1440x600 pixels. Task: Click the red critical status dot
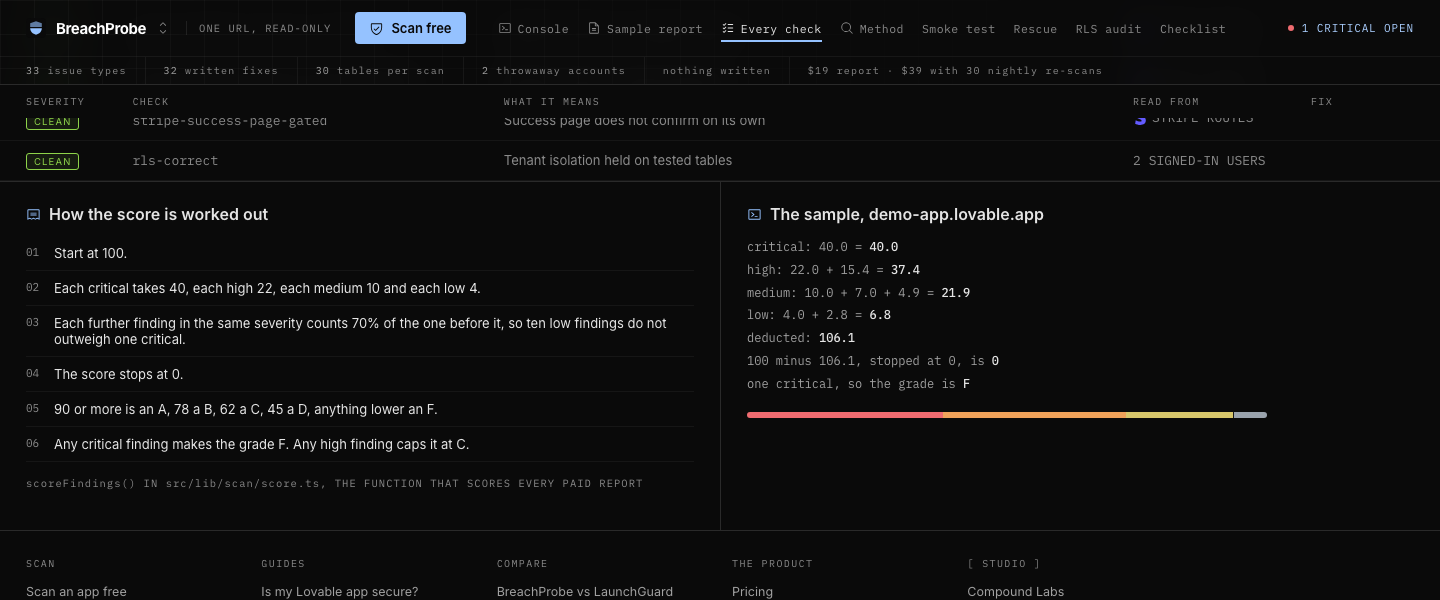pos(1291,29)
